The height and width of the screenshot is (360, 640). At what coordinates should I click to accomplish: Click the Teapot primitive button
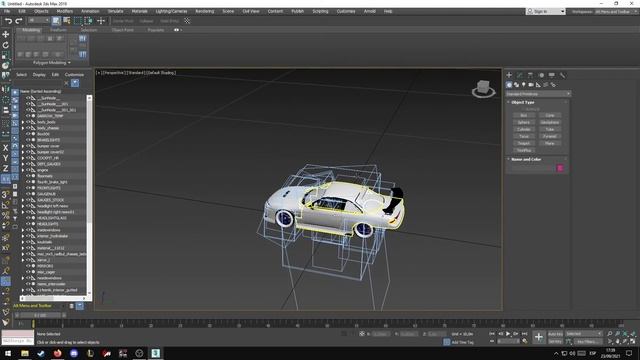[x=524, y=143]
